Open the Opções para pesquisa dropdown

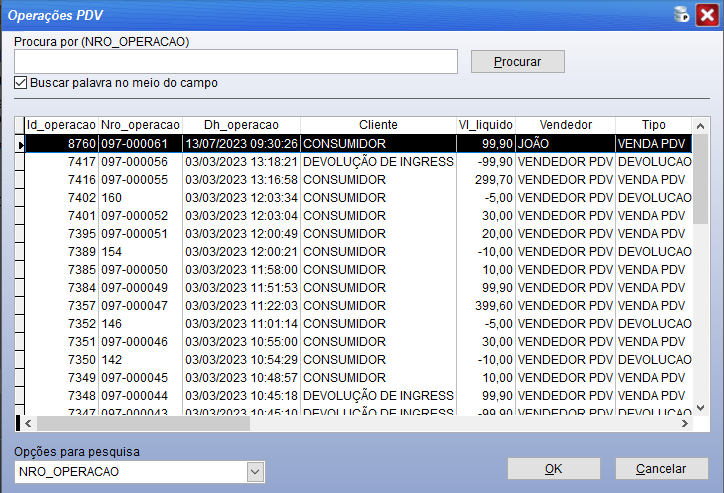coord(255,472)
